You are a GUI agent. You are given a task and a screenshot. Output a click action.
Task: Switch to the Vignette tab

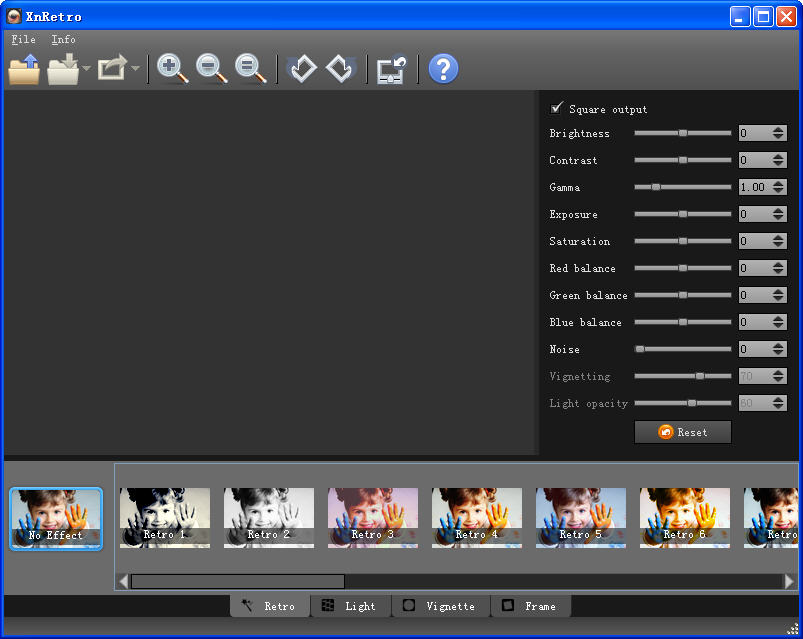(x=439, y=606)
